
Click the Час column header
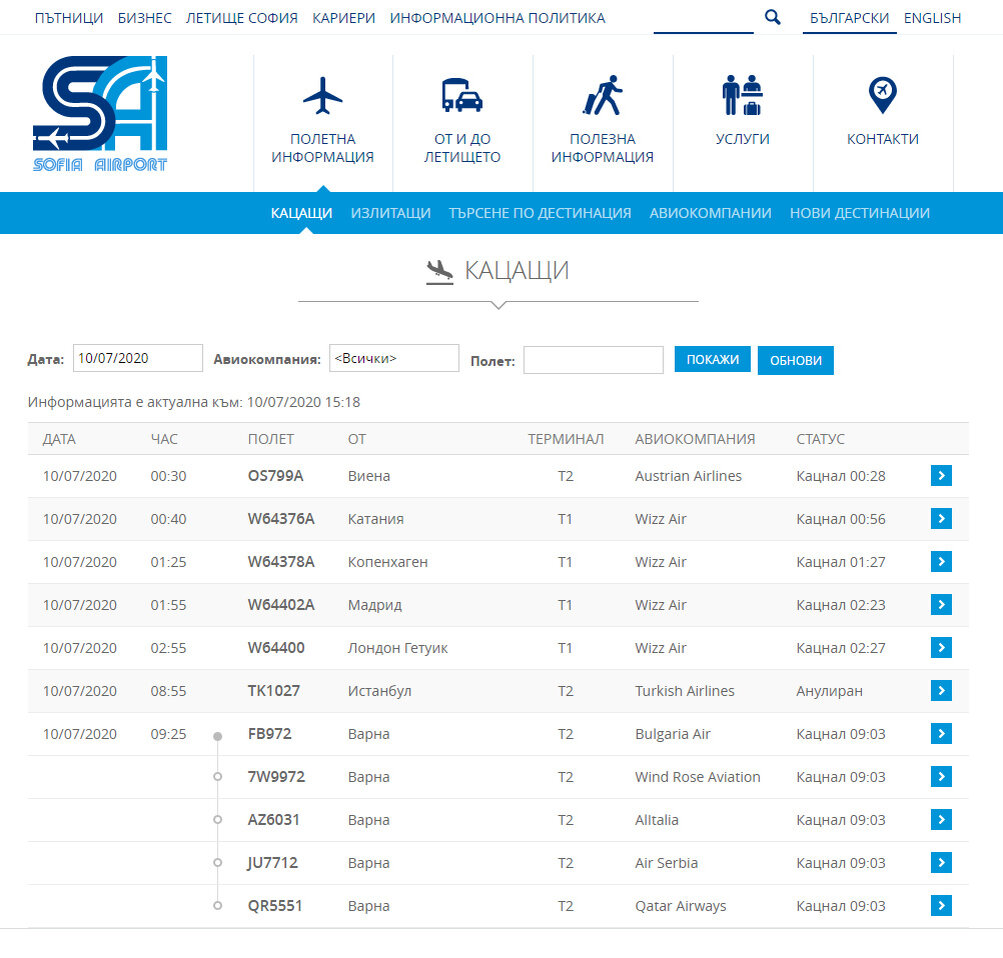[164, 439]
